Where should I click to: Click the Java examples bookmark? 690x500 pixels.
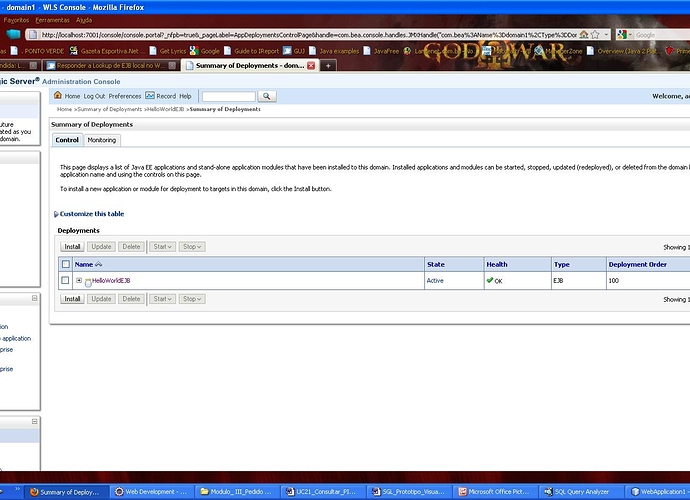[334, 51]
